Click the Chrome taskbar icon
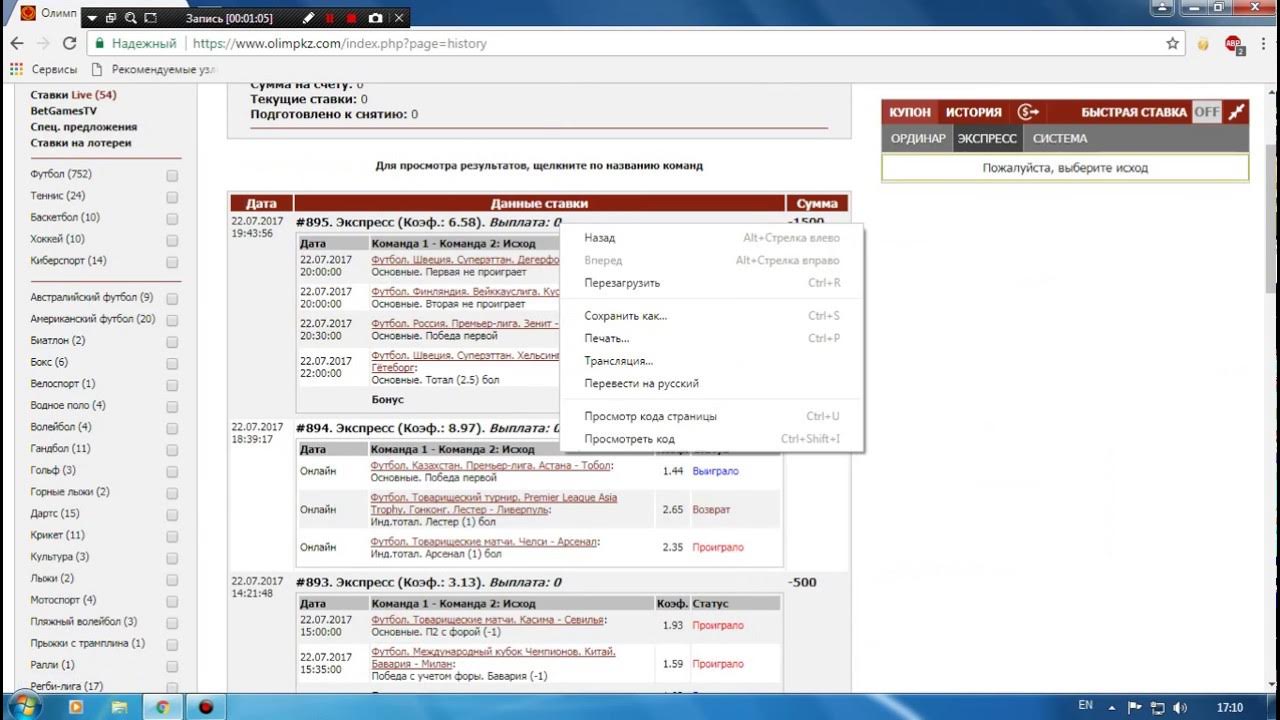This screenshot has width=1280, height=720. click(x=162, y=706)
